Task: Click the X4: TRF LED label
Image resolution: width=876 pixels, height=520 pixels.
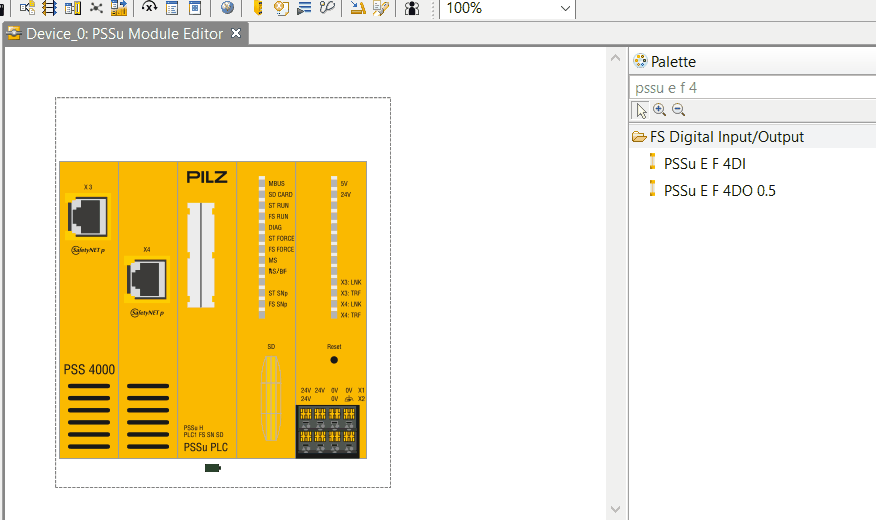Action: tap(351, 316)
